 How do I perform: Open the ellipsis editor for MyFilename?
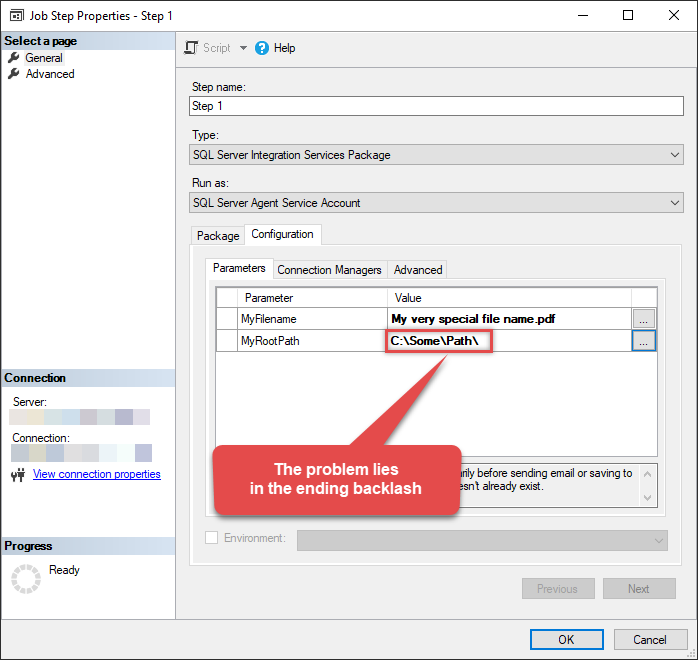tap(644, 319)
